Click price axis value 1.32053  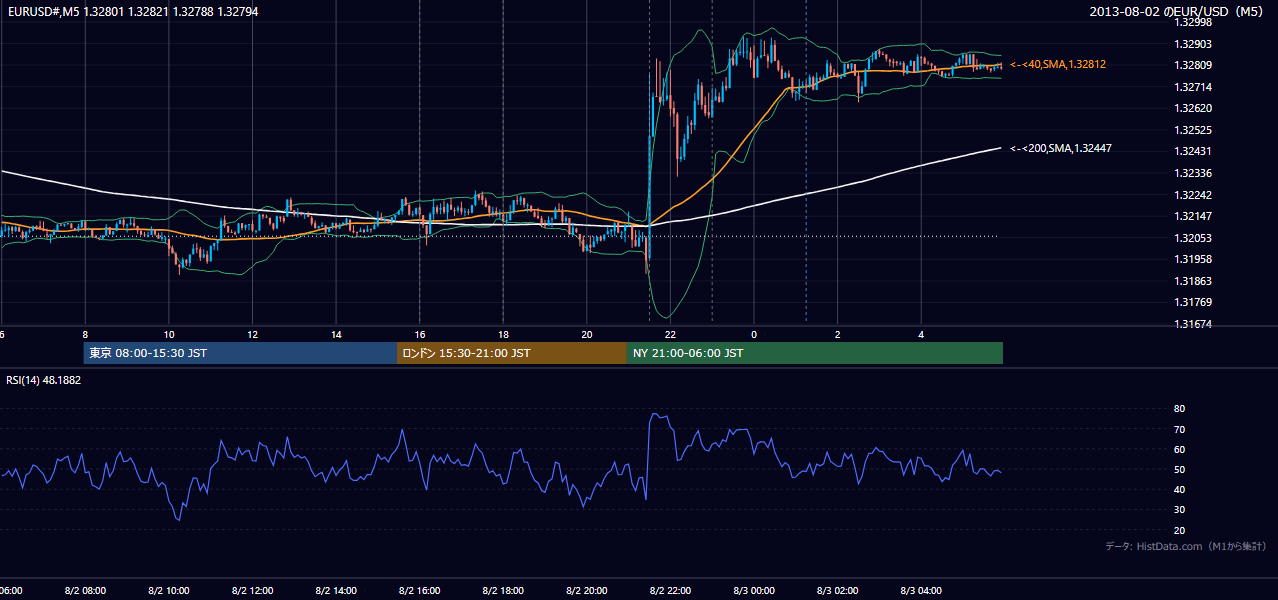pos(1192,238)
